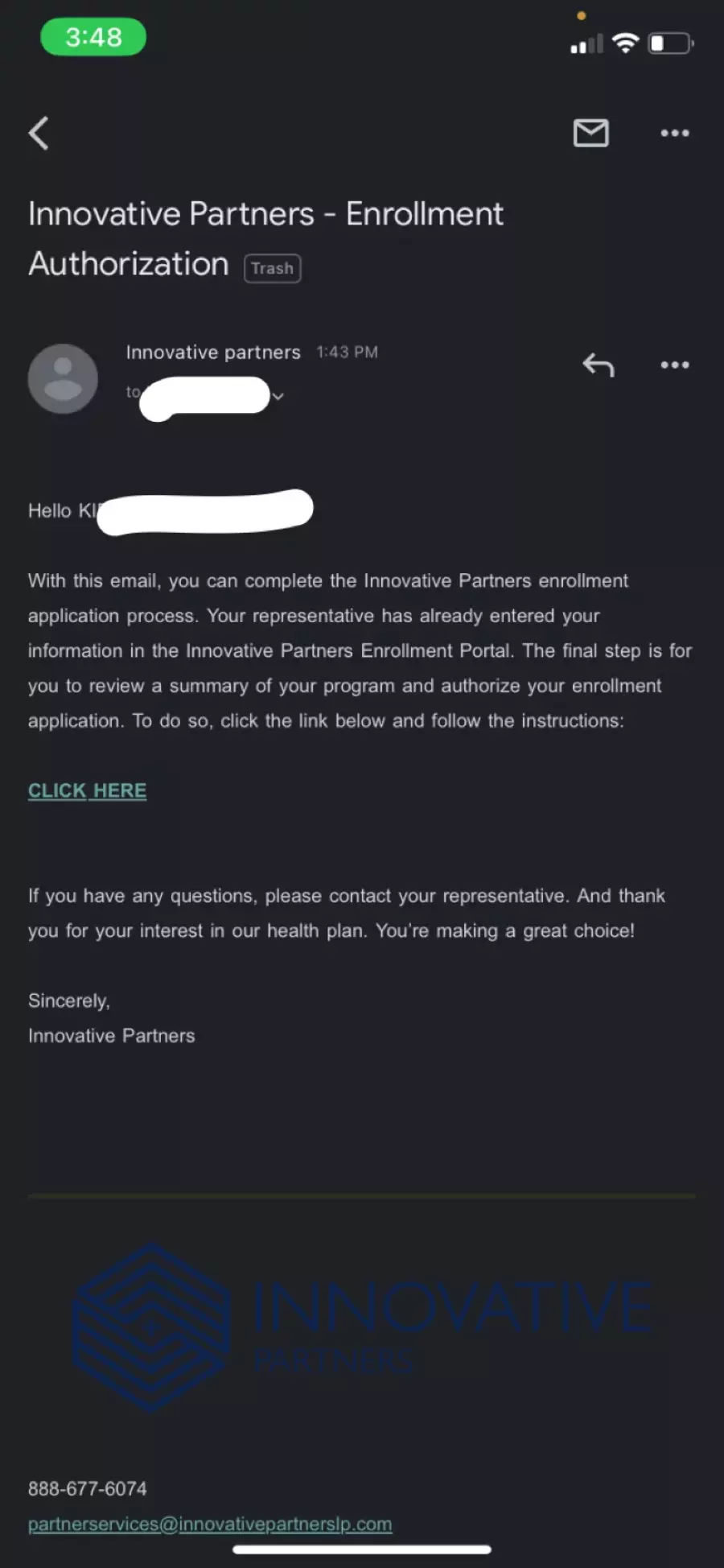Tap the green 3:48 time pill
The height and width of the screenshot is (1568, 724).
click(x=93, y=37)
